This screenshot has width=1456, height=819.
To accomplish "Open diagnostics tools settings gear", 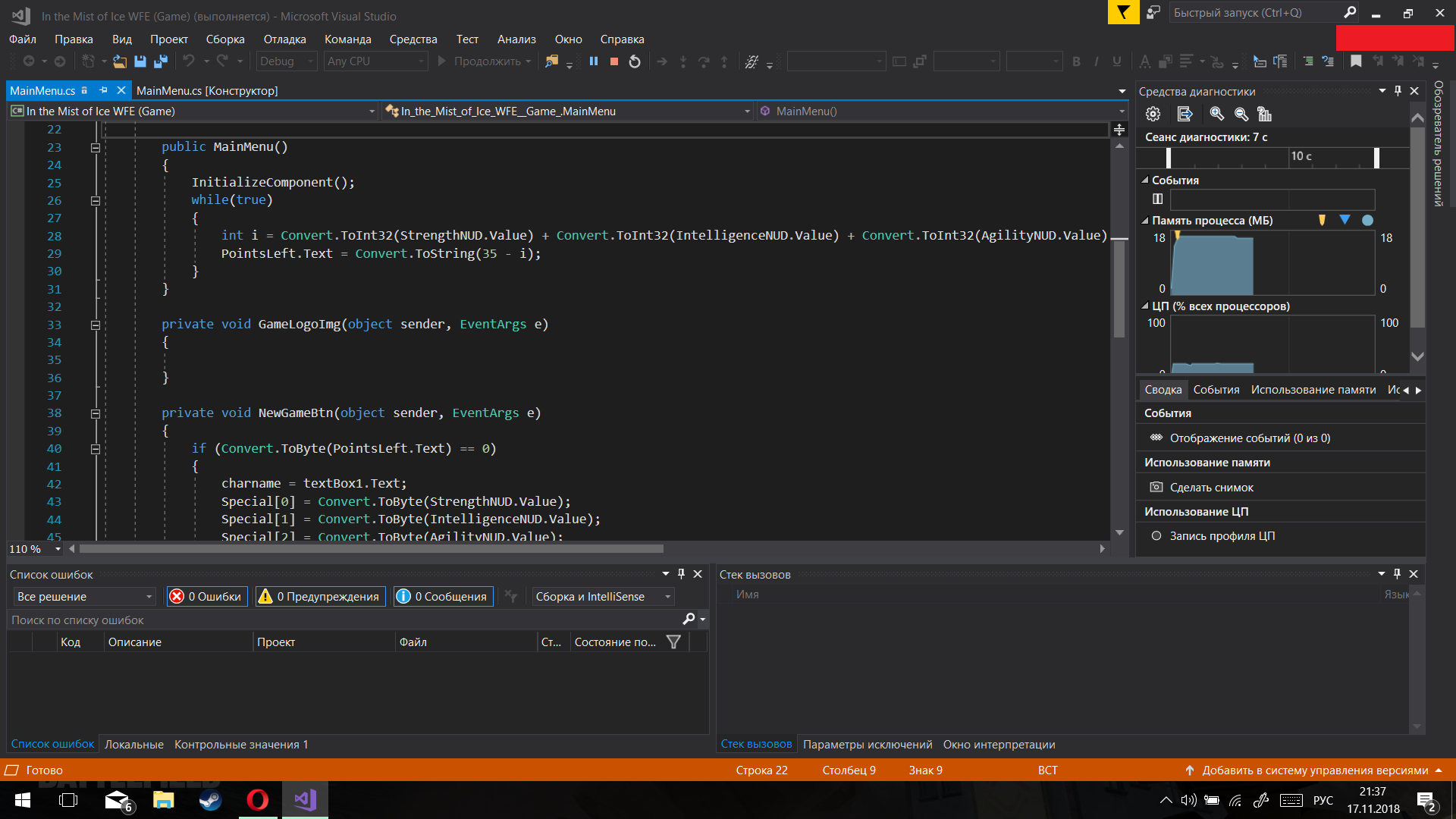I will point(1153,114).
